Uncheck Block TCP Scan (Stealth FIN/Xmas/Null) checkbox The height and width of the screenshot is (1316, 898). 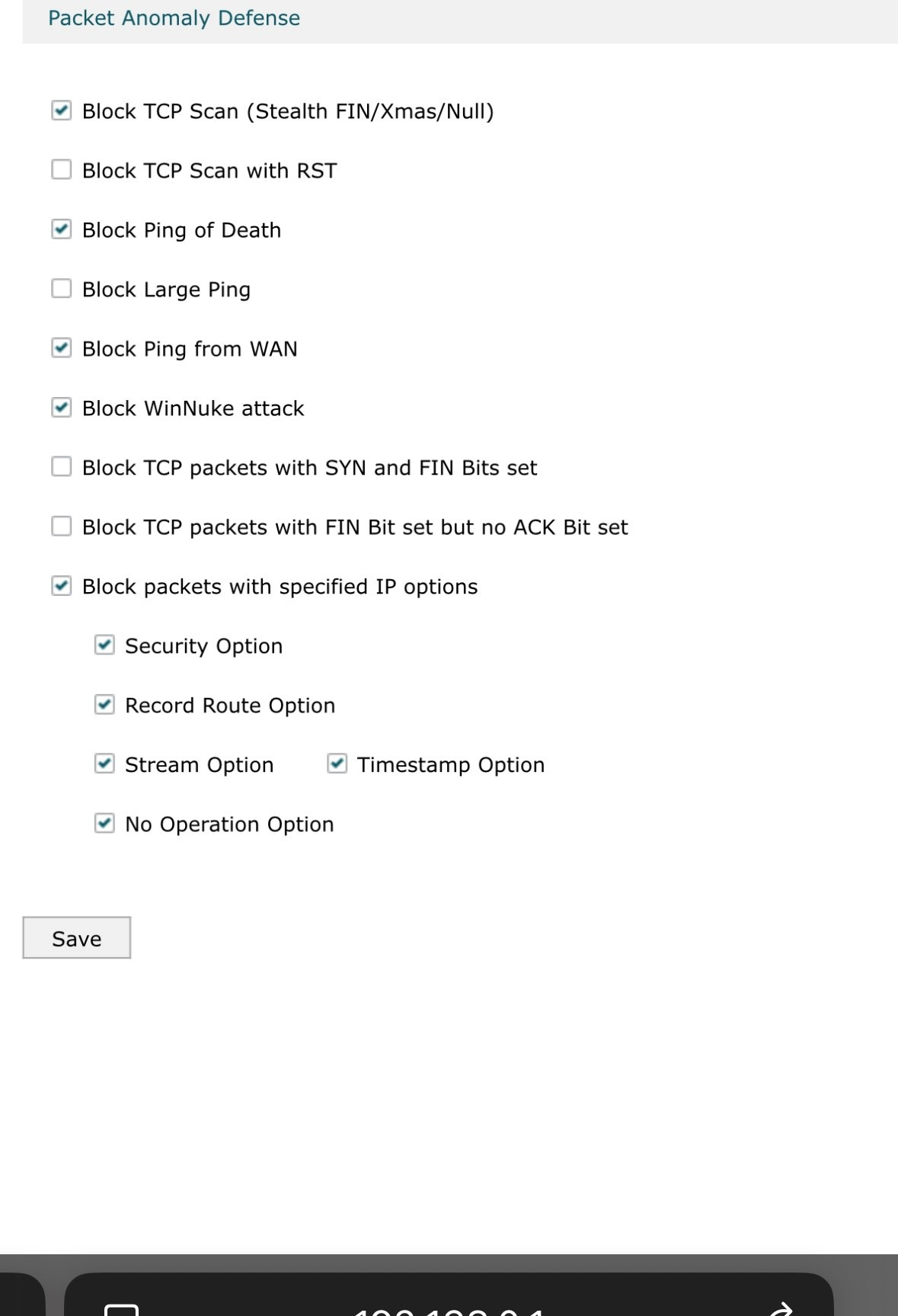(62, 110)
